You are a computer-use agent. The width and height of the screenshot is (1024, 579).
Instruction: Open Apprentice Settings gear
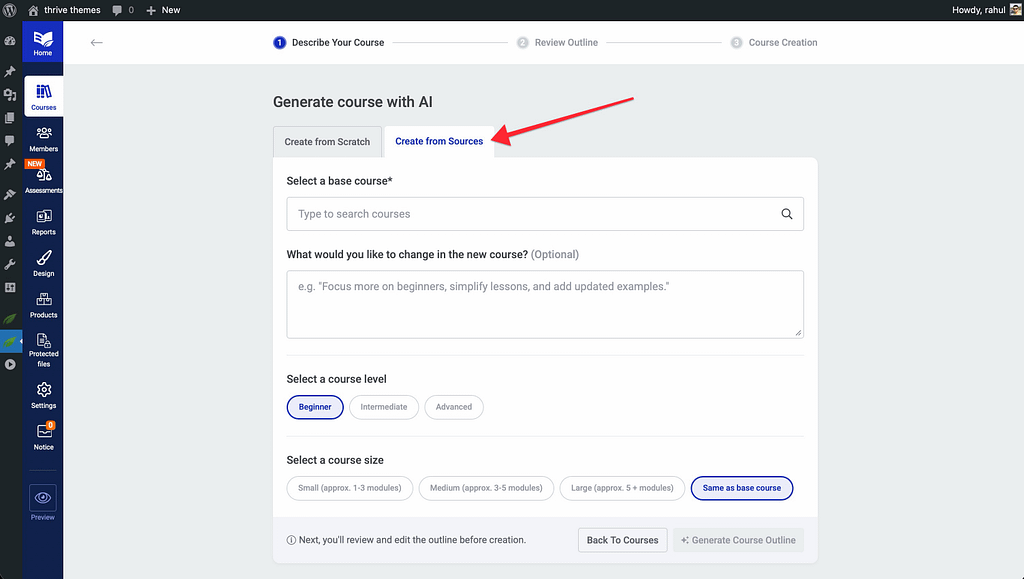coord(43,394)
